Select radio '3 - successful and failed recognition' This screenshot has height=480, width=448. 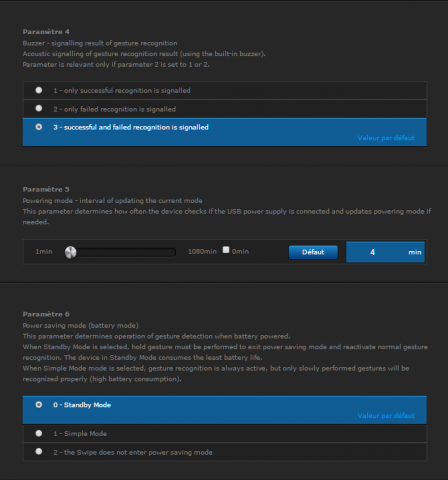click(39, 127)
